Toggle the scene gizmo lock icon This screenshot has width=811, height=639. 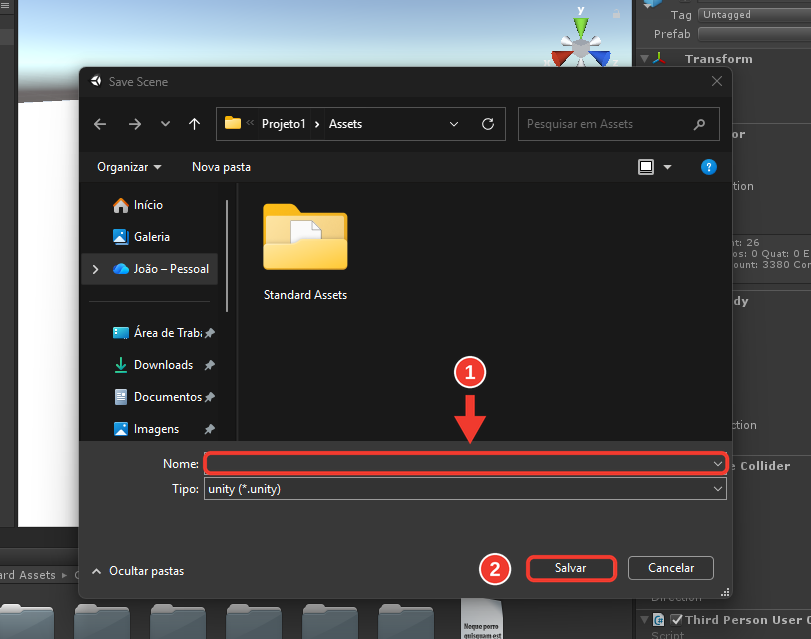[x=616, y=14]
